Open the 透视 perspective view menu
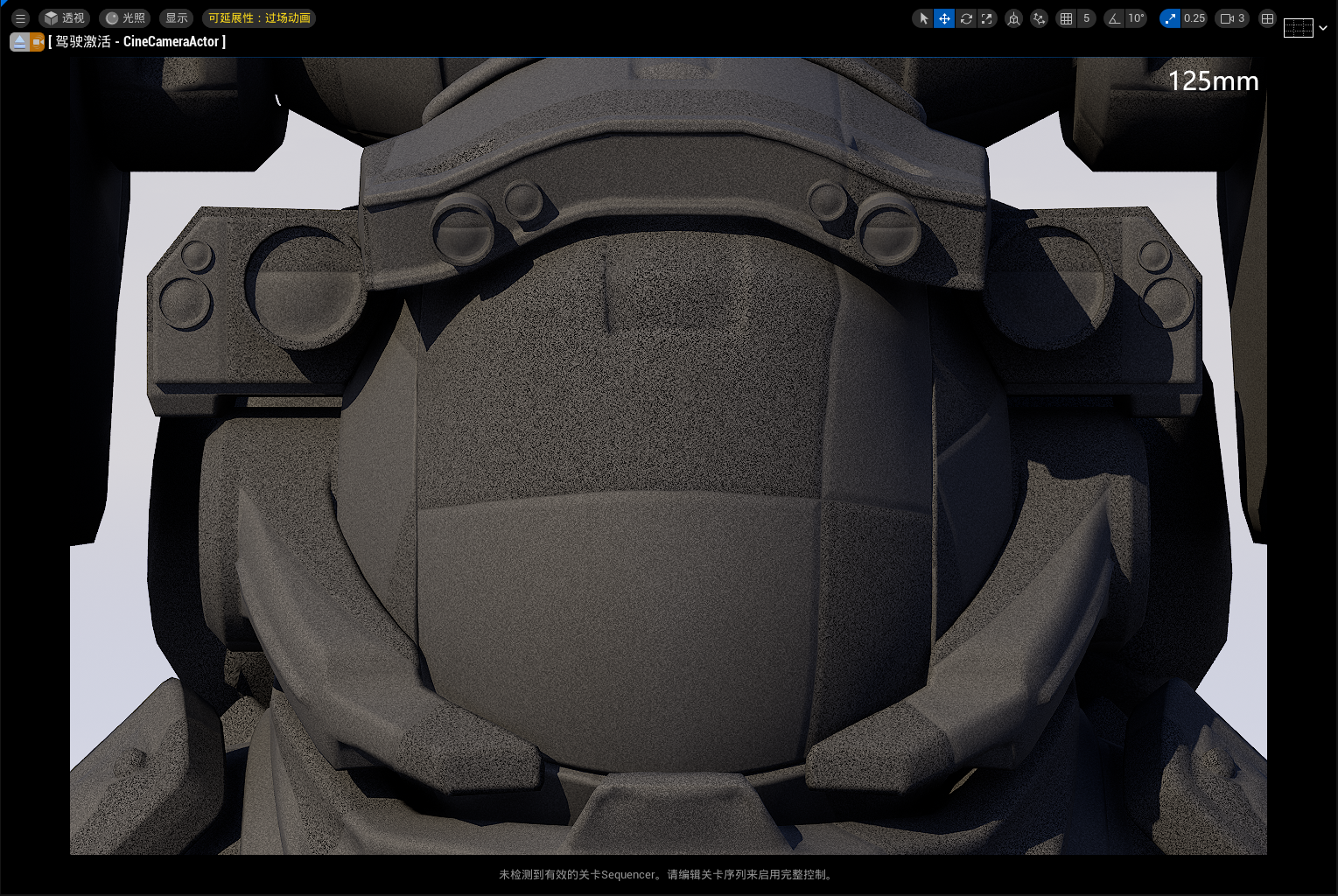Image resolution: width=1338 pixels, height=896 pixels. tap(64, 18)
